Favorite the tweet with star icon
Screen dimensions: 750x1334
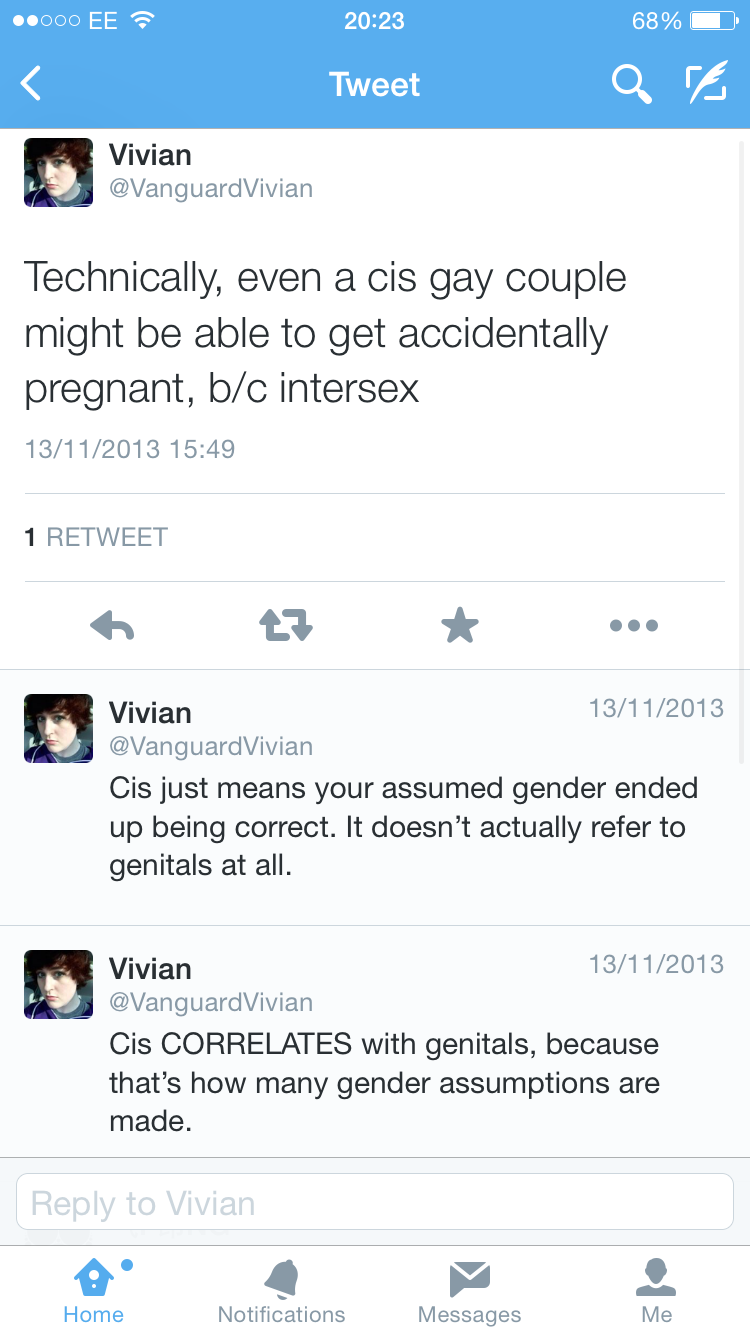pyautogui.click(x=460, y=626)
